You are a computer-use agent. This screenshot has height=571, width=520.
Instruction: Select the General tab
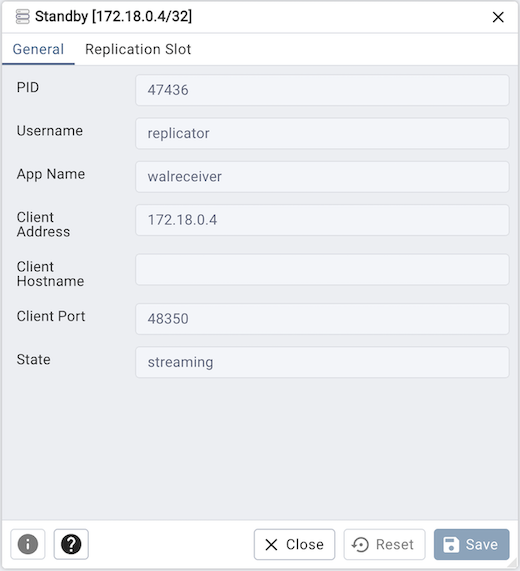pyautogui.click(x=38, y=49)
